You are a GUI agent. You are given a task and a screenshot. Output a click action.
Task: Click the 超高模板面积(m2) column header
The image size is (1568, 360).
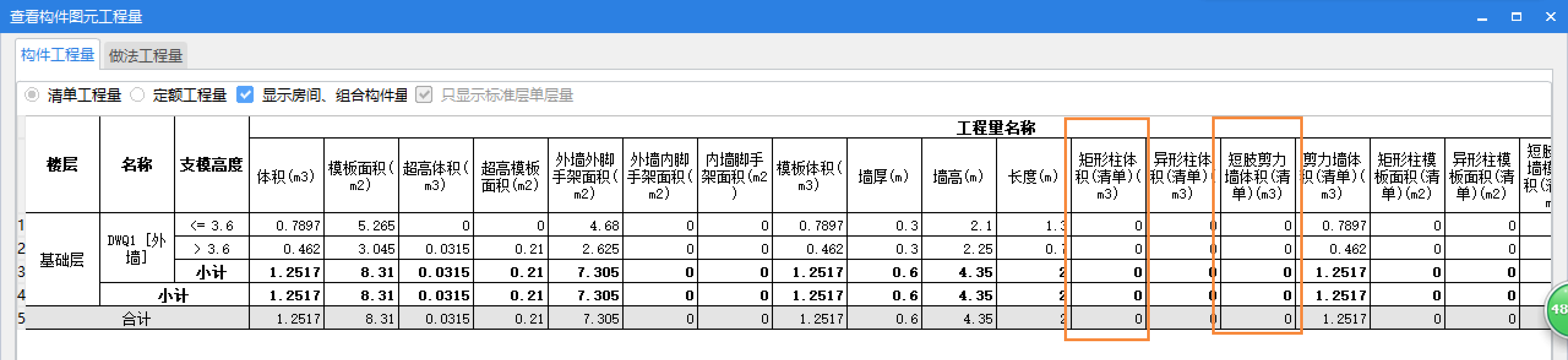511,176
